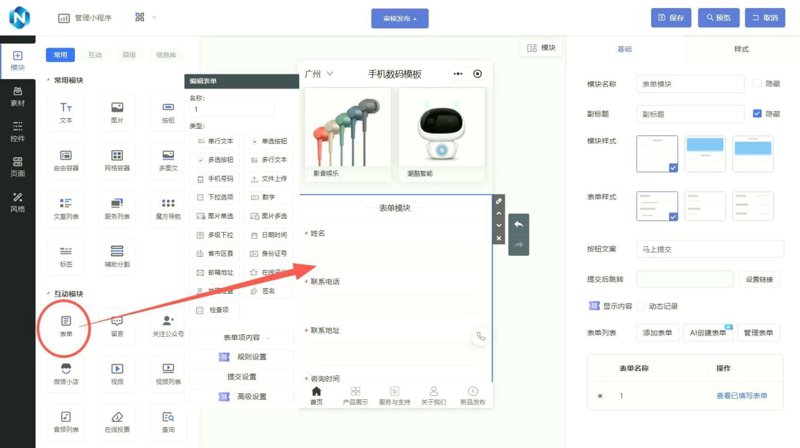The image size is (800, 448).
Task: Add the 魔方导航 cube navigation module
Action: (x=168, y=209)
